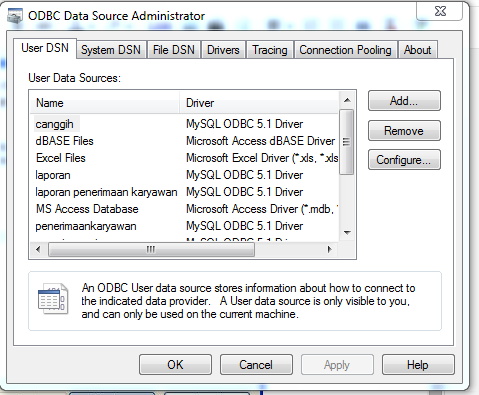Click the Configure... button
The height and width of the screenshot is (395, 479).
(x=404, y=160)
